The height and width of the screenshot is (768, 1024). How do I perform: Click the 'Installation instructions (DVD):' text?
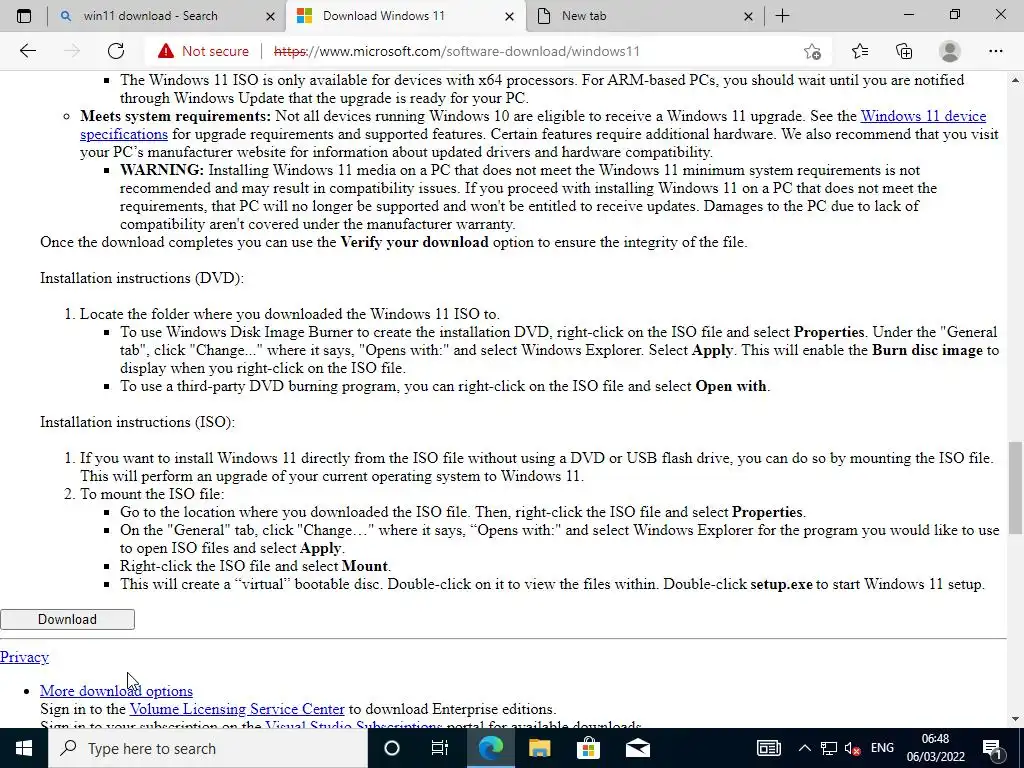click(x=142, y=278)
